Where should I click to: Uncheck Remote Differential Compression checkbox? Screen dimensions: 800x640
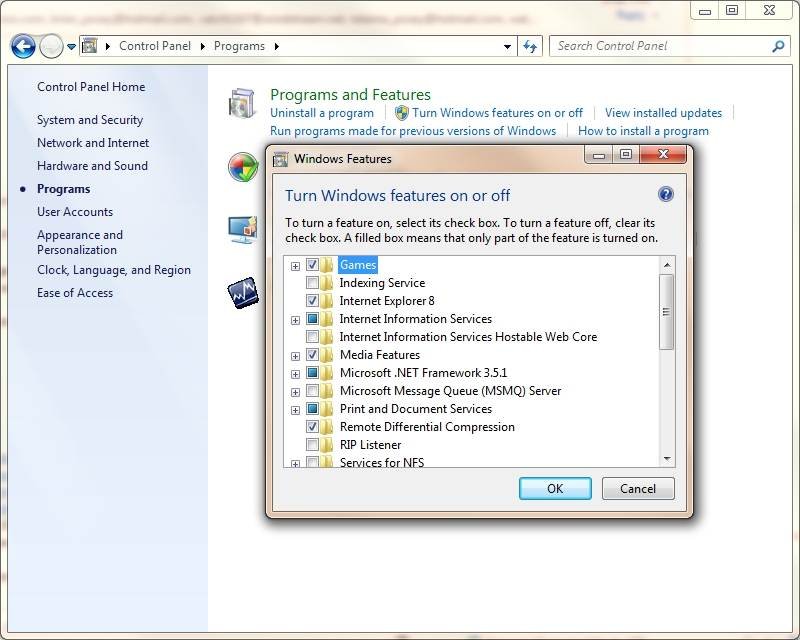(312, 427)
